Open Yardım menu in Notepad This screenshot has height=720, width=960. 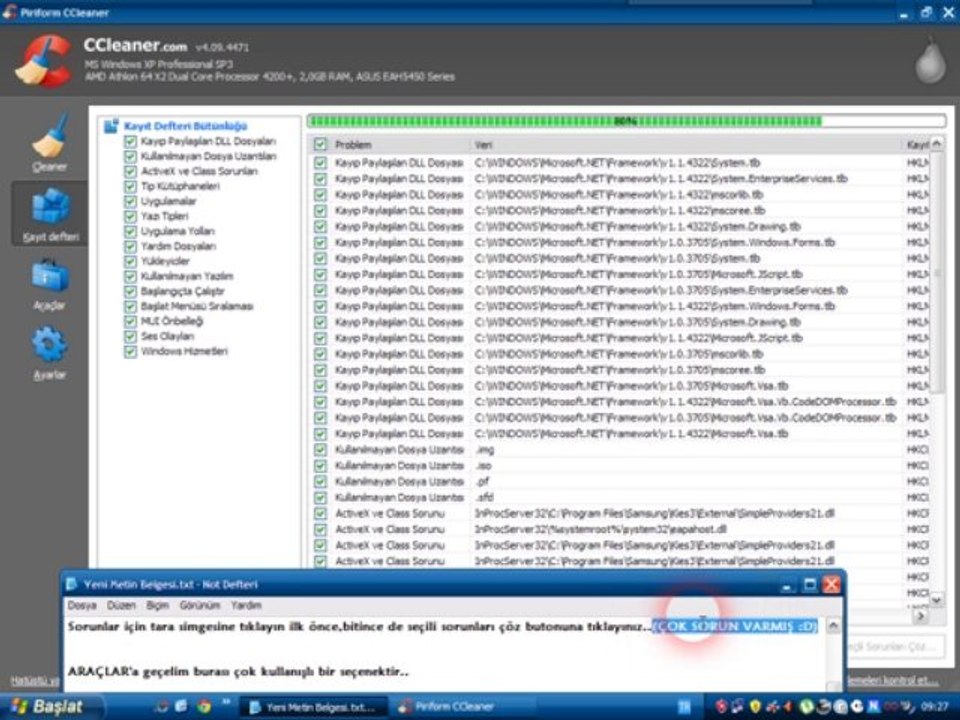pos(246,606)
